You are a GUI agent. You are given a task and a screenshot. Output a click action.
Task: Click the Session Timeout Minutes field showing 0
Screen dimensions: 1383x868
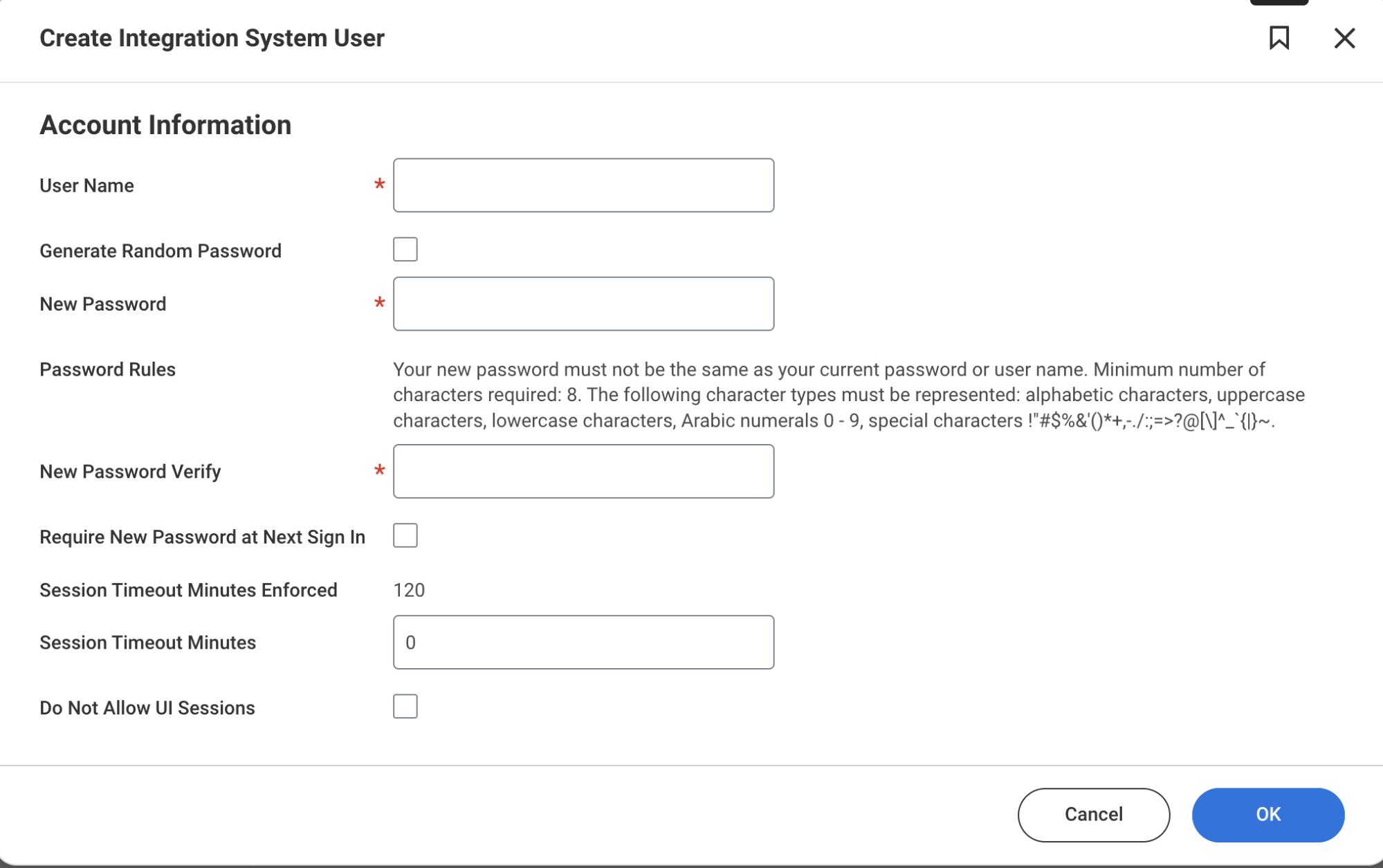pyautogui.click(x=583, y=643)
